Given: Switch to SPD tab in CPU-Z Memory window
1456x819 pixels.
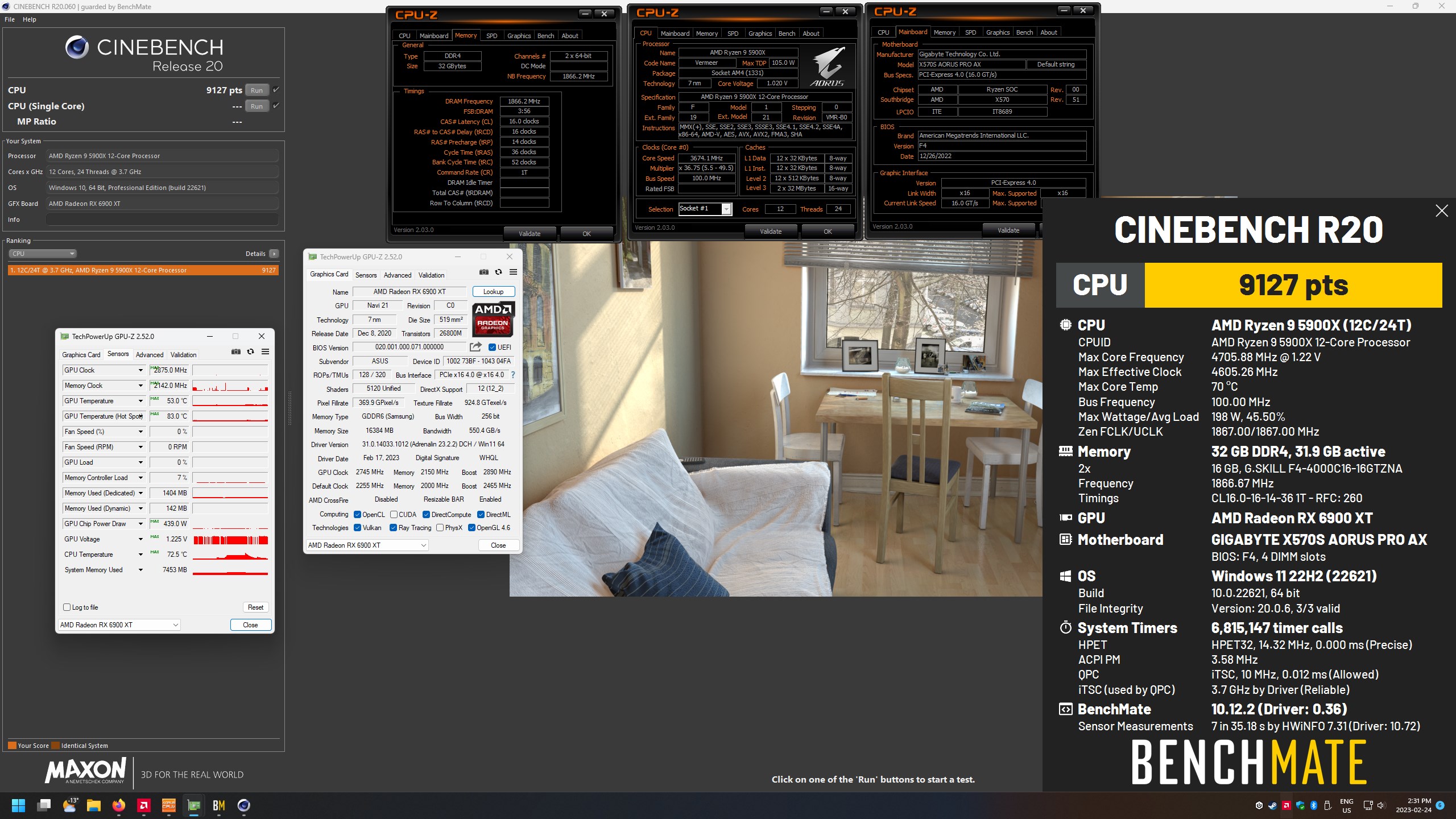Looking at the screenshot, I should pos(492,36).
